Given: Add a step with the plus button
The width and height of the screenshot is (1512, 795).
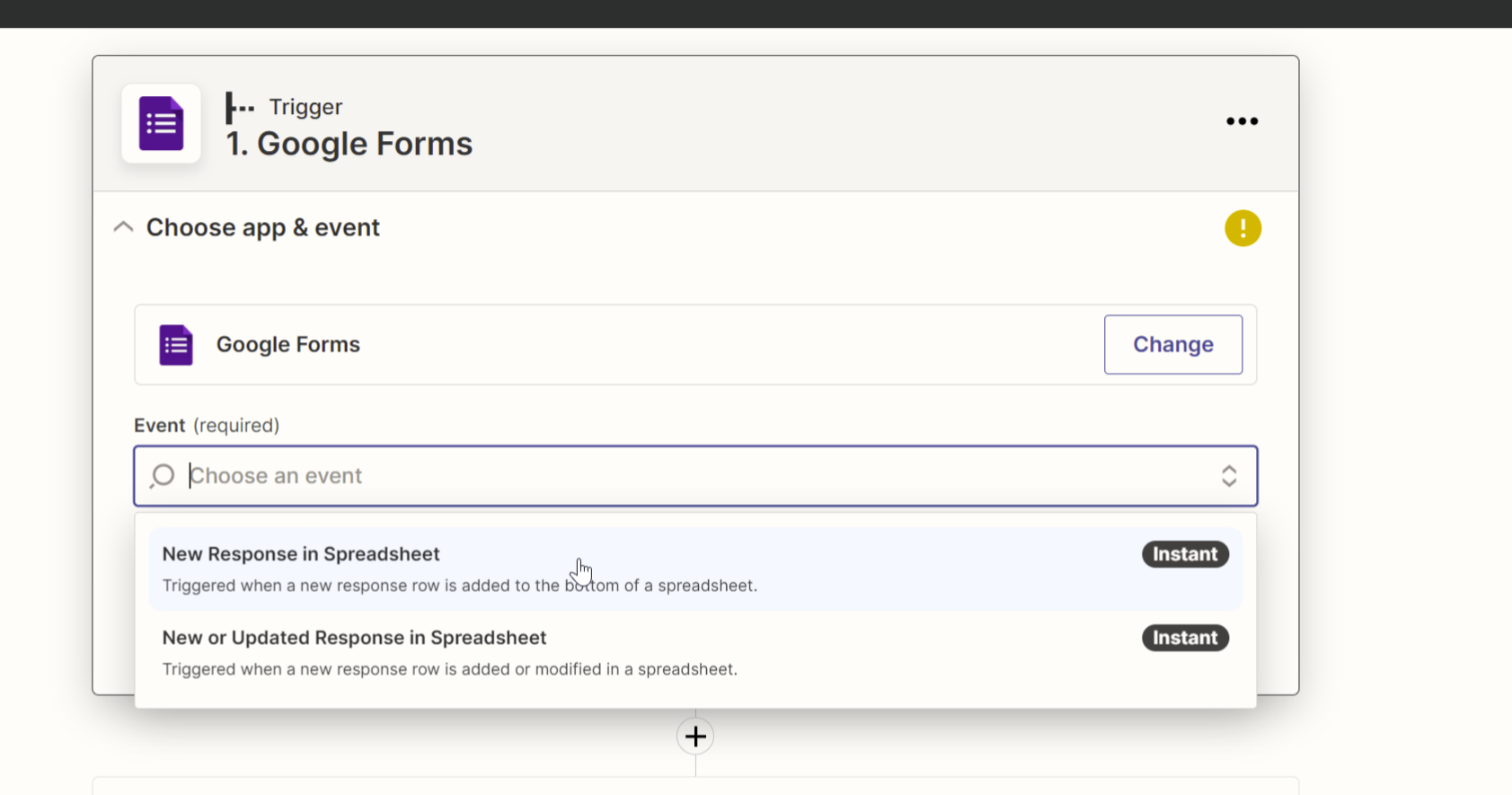Looking at the screenshot, I should pyautogui.click(x=695, y=737).
